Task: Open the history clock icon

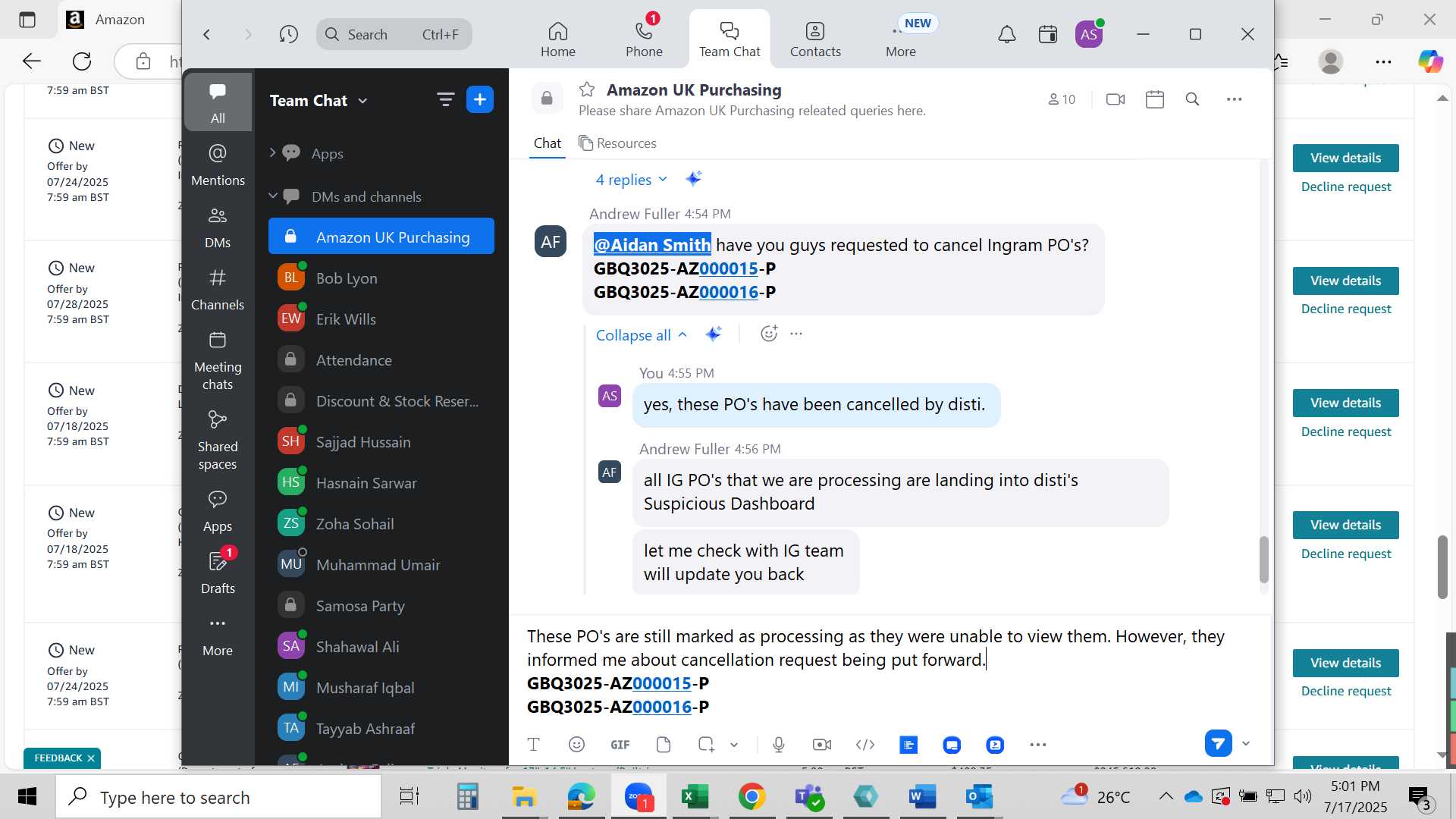Action: pyautogui.click(x=288, y=34)
